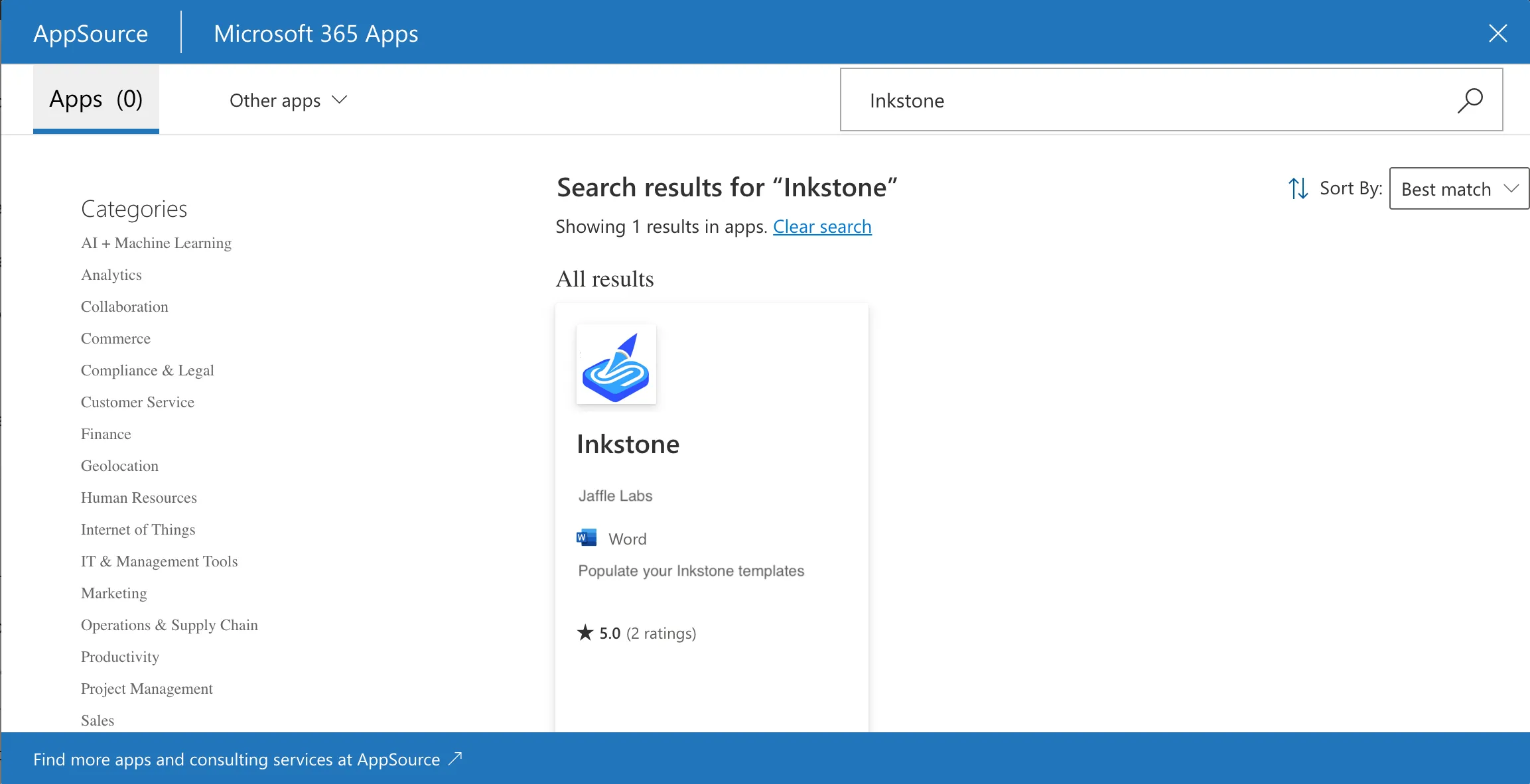Focus the Inkstone search field
1530x784 pixels.
pyautogui.click(x=1171, y=99)
